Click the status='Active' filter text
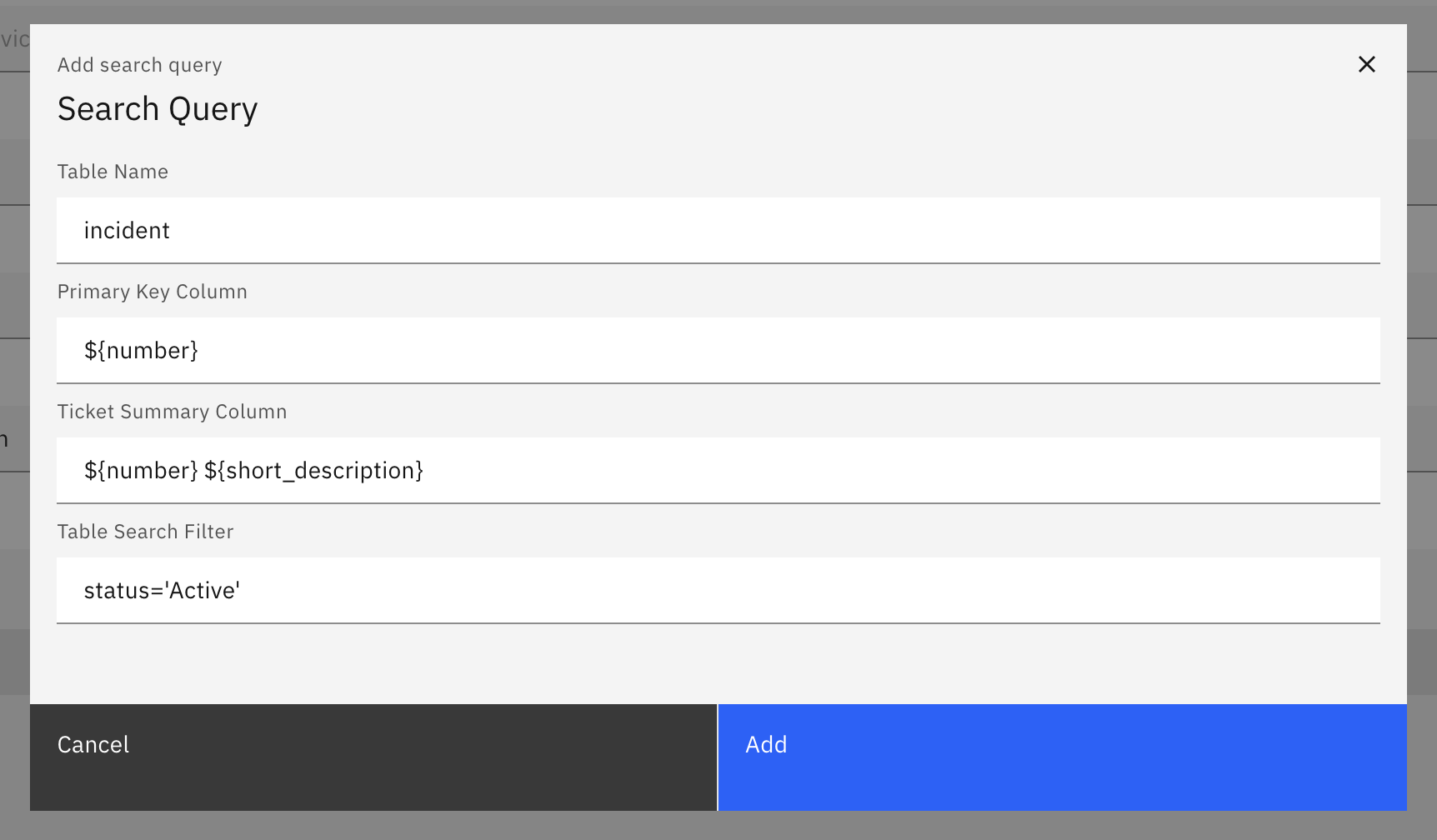 click(x=162, y=591)
